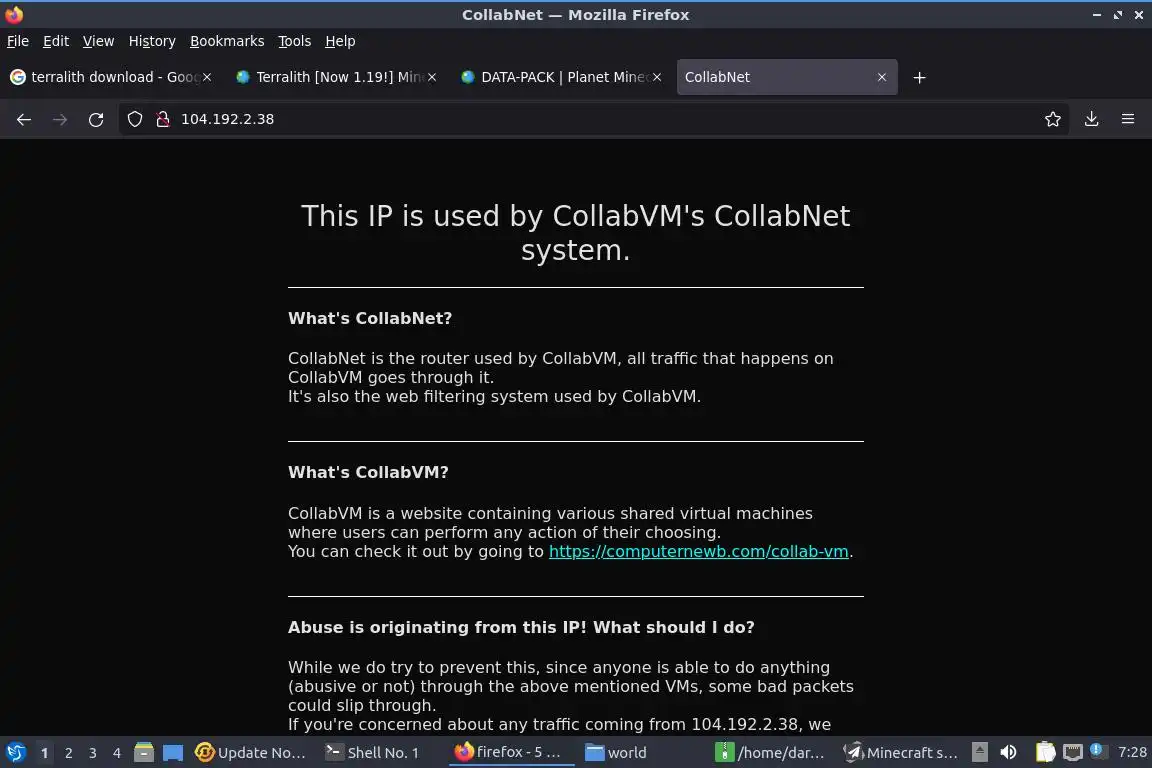Click the insecure connection lock icon
The width and height of the screenshot is (1152, 768).
[x=163, y=119]
